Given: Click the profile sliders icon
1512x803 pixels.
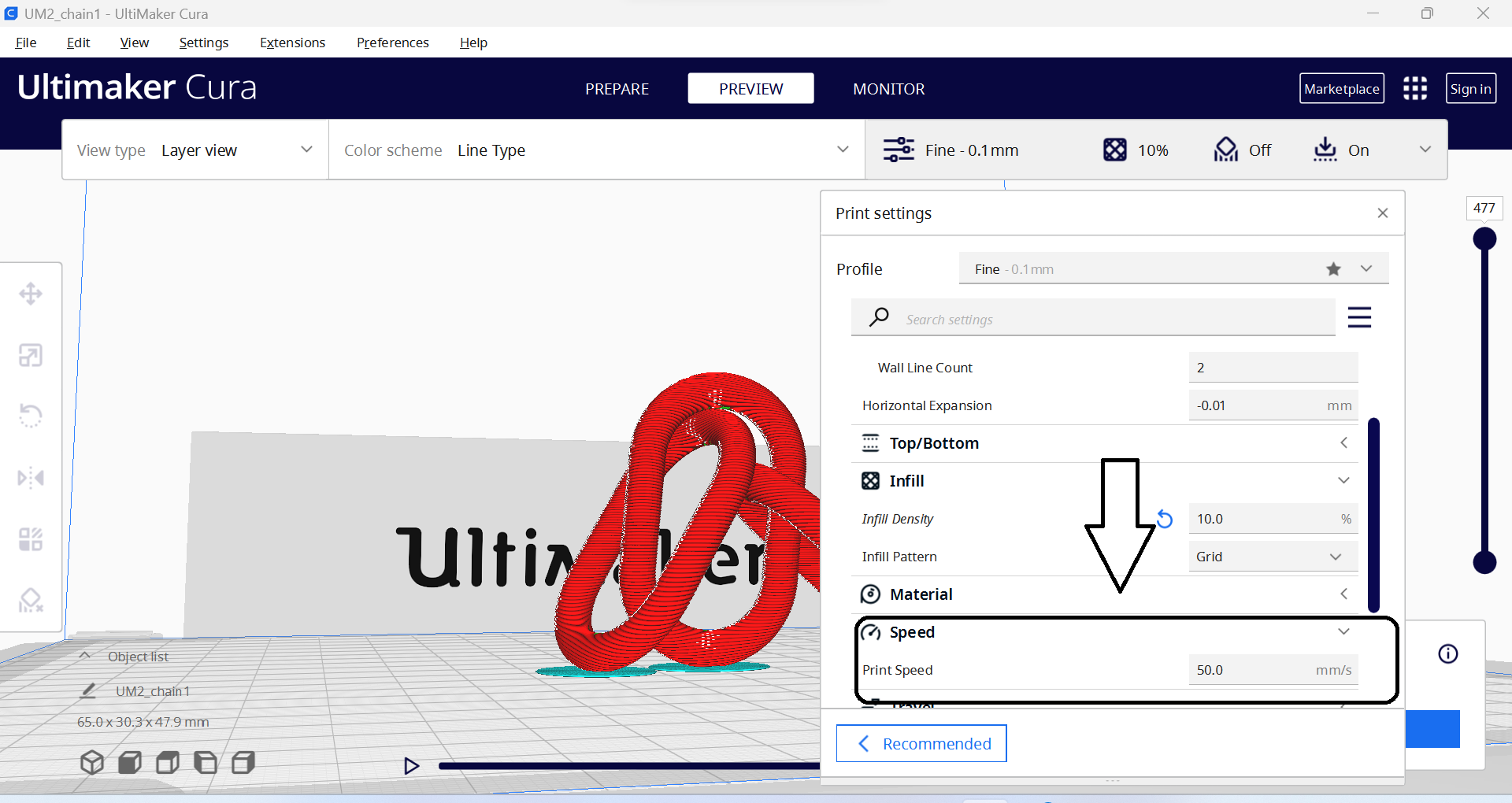Looking at the screenshot, I should 899,150.
